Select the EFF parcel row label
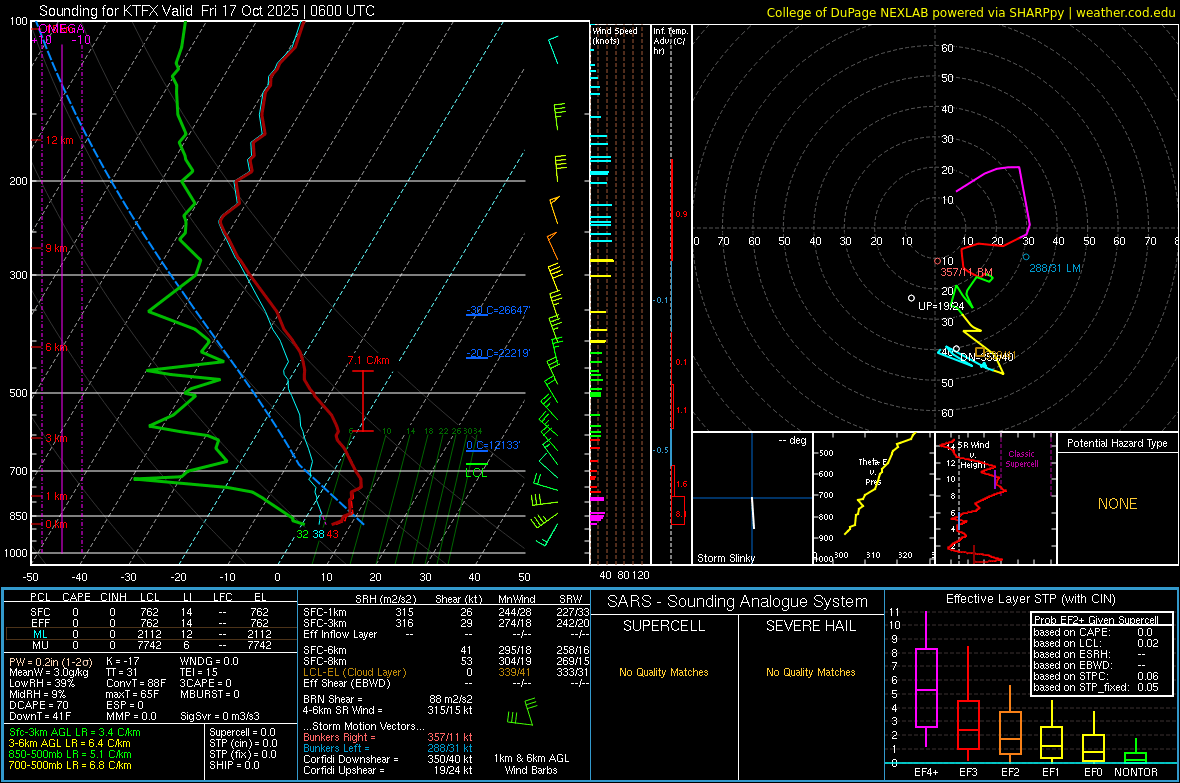This screenshot has width=1180, height=783. tap(40, 623)
